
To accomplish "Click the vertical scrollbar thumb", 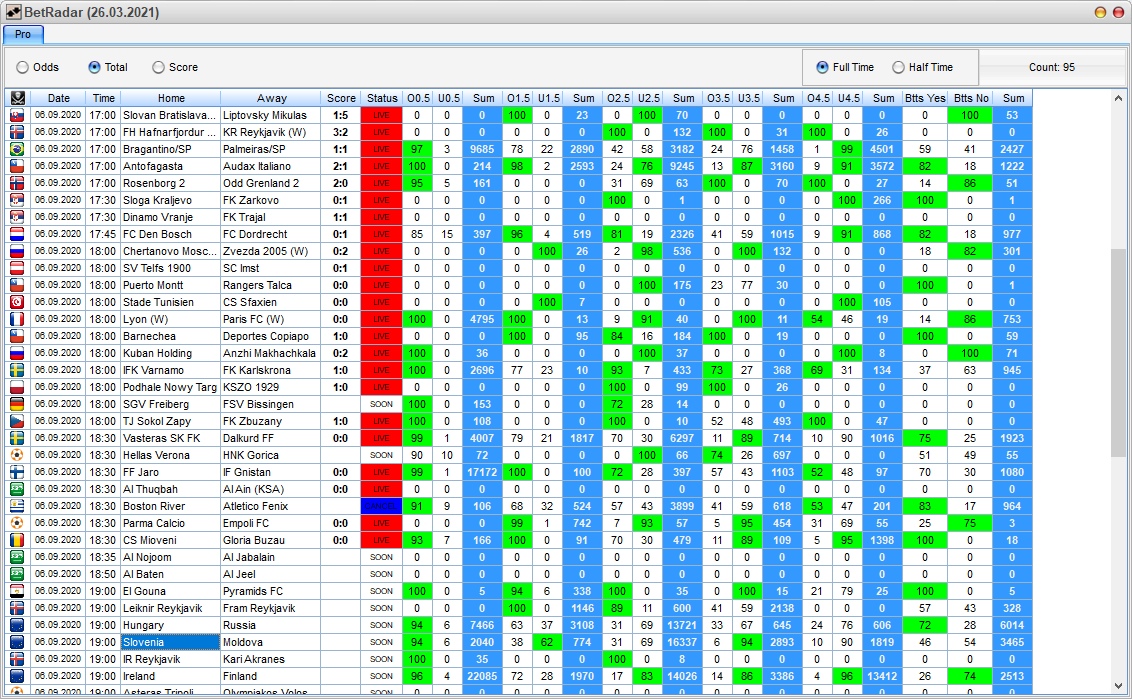I will click(x=1118, y=352).
